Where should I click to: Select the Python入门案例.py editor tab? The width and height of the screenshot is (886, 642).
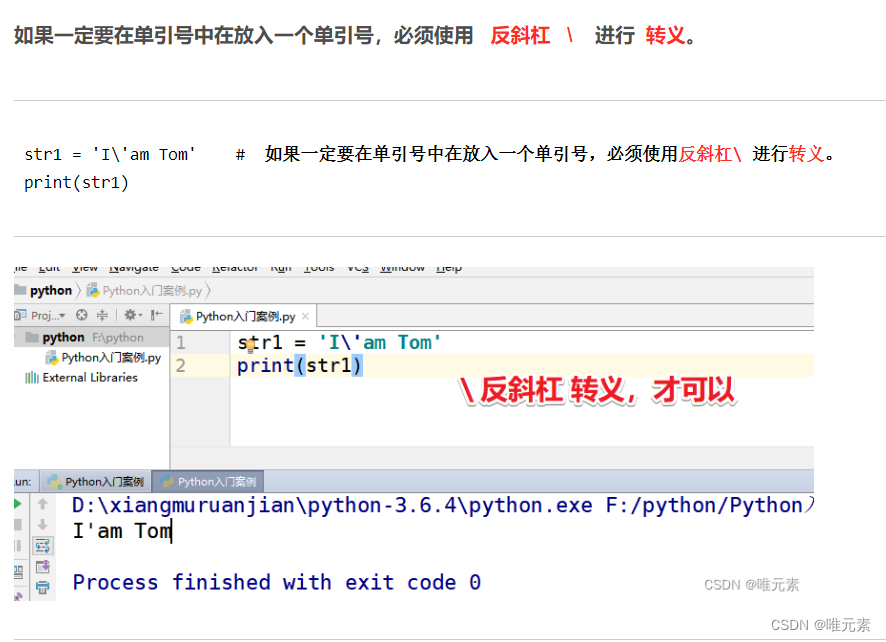click(x=244, y=316)
